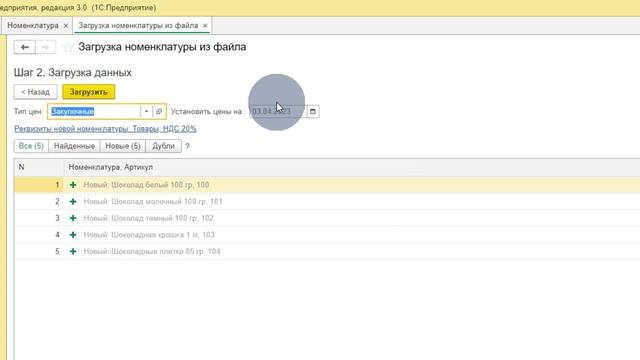The image size is (640, 360).
Task: Select row Шоколадная крошка 1 кг, 103
Action: click(327, 235)
